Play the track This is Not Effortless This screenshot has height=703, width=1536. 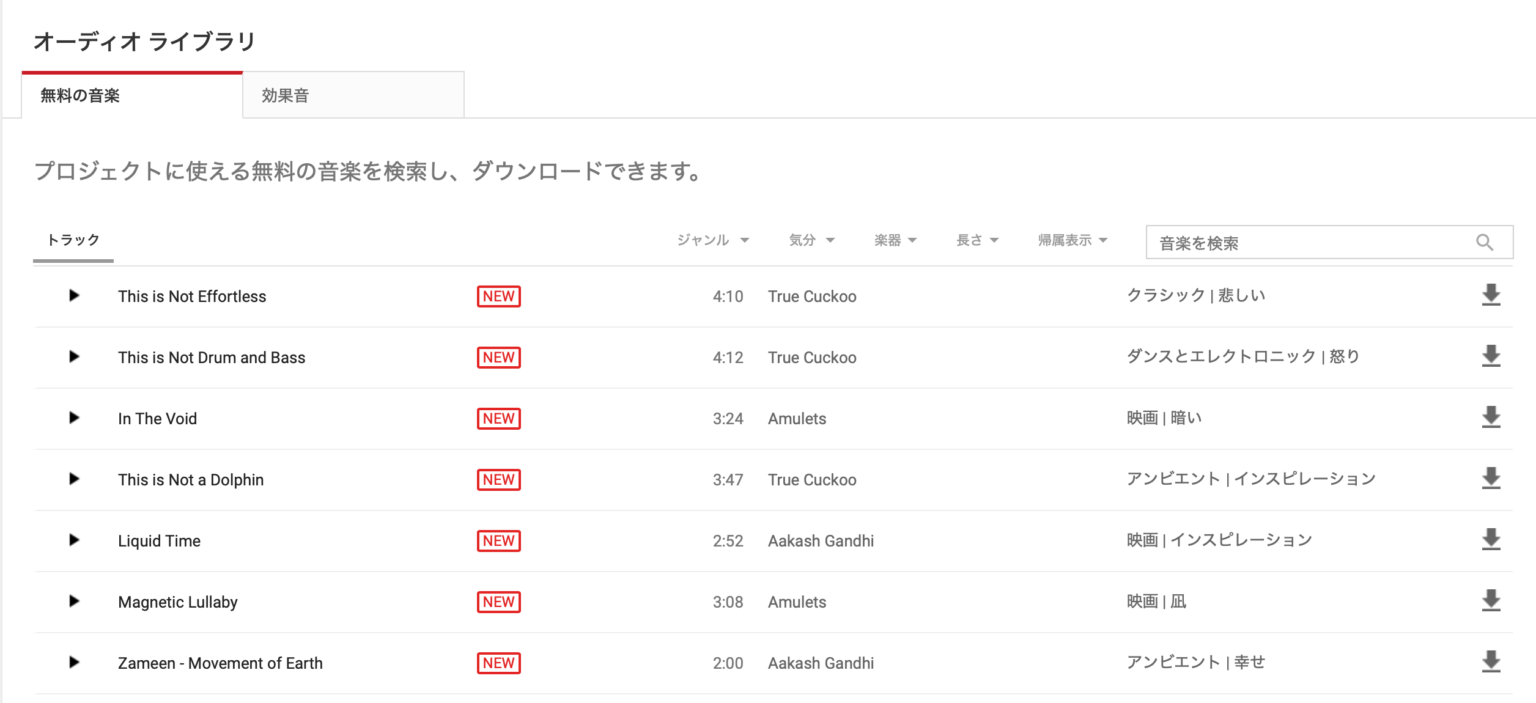point(74,296)
